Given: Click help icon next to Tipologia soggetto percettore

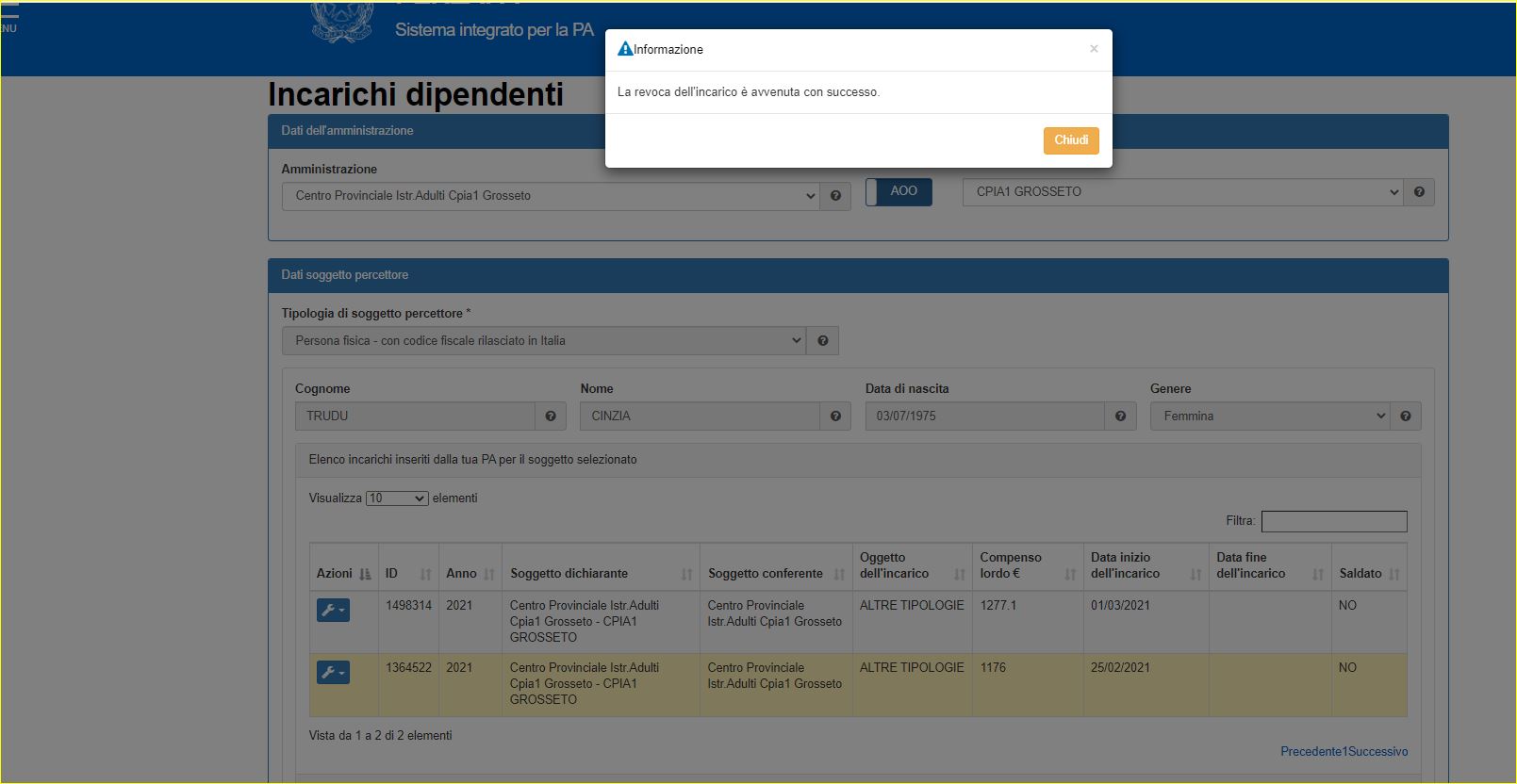Looking at the screenshot, I should (823, 341).
